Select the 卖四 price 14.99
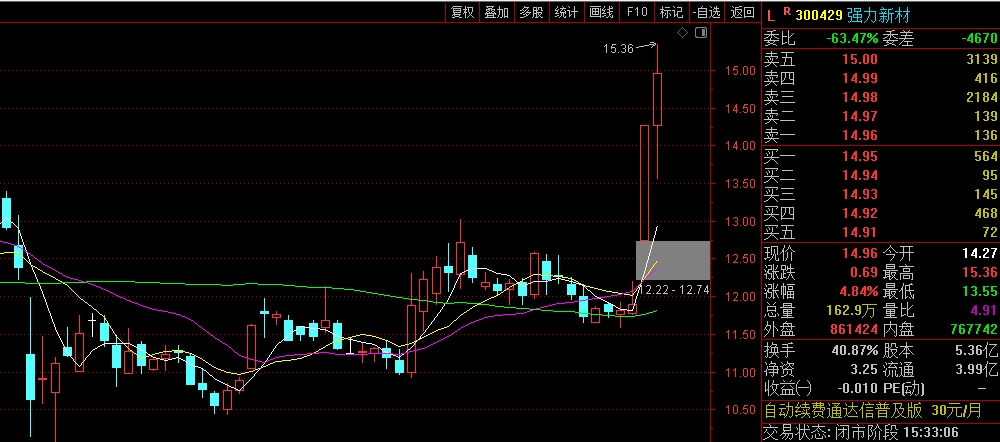 click(x=860, y=78)
